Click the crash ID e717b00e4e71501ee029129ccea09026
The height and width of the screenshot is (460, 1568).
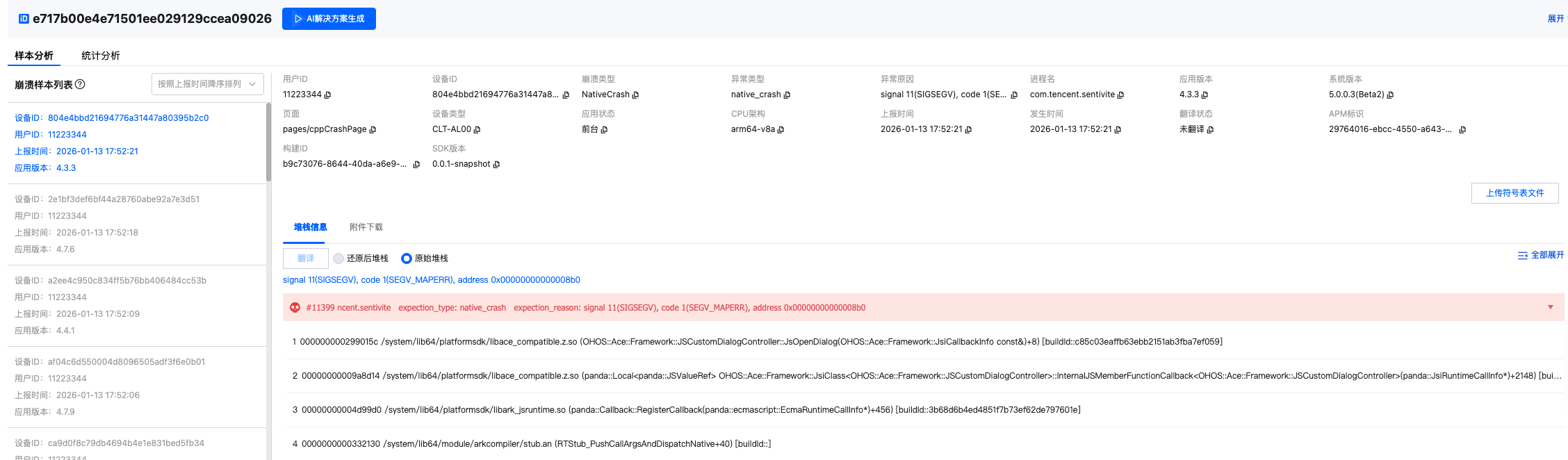point(152,19)
